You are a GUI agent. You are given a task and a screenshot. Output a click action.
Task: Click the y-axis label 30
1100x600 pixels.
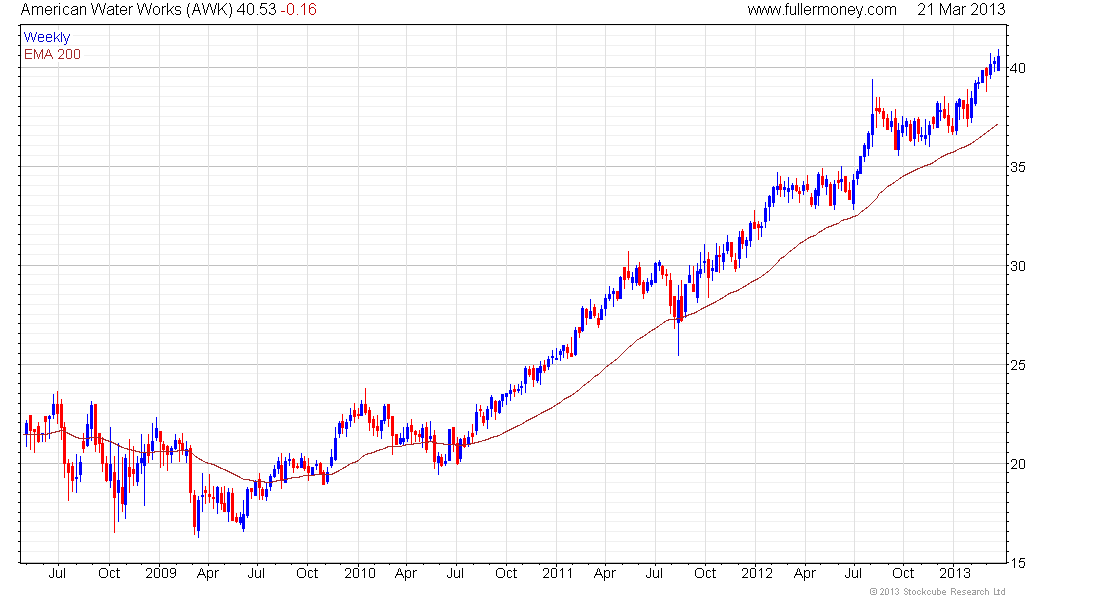coord(1017,266)
